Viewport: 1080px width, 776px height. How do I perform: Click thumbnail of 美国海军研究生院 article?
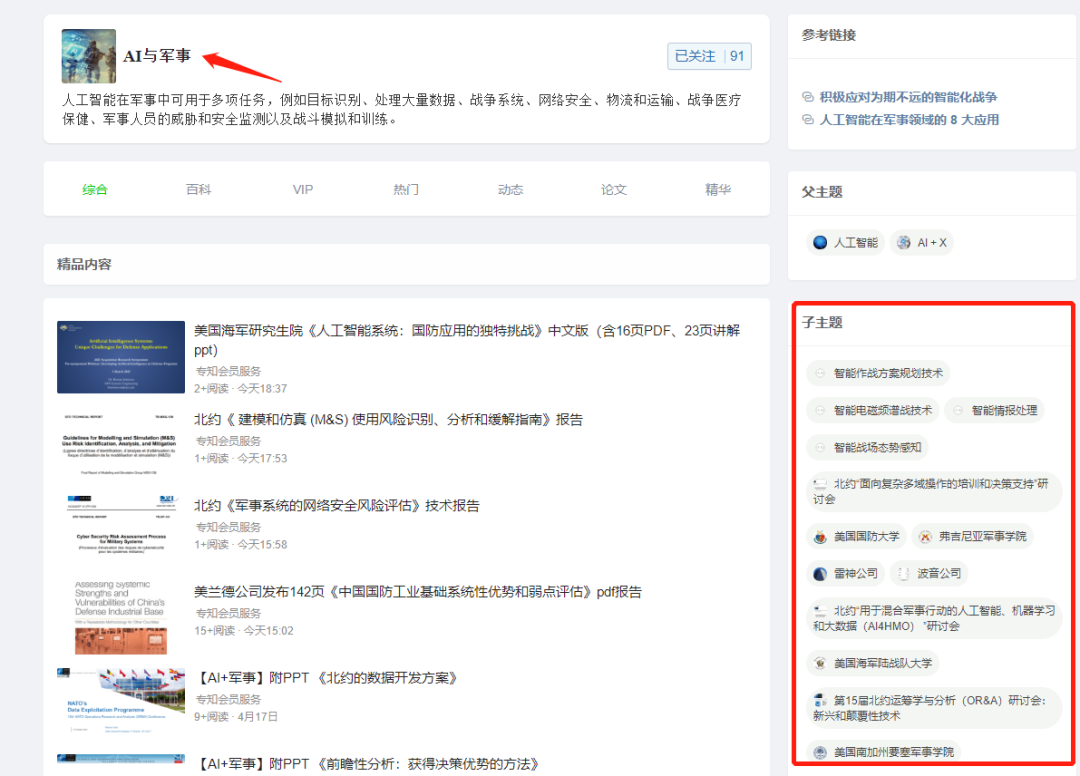click(x=121, y=357)
